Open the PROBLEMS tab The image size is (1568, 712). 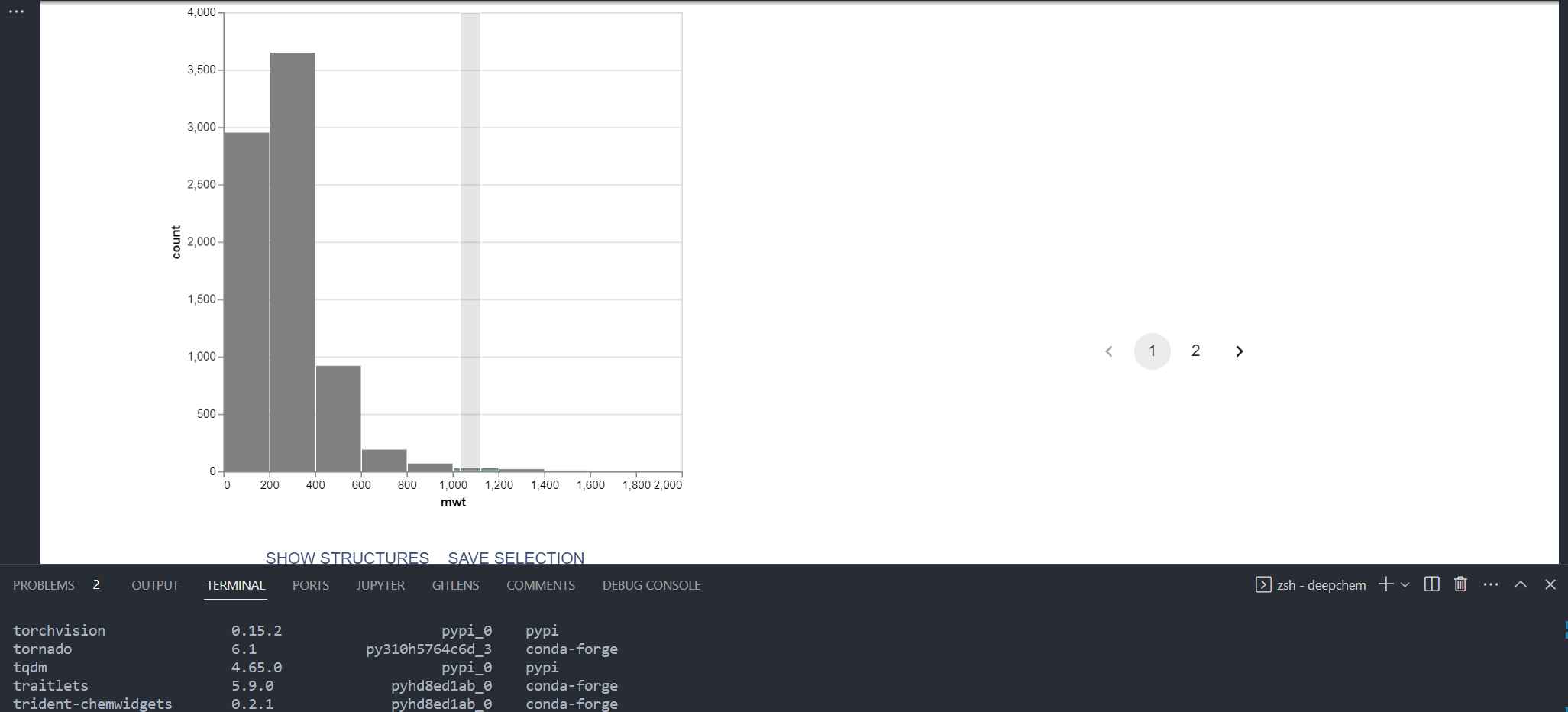pos(44,585)
